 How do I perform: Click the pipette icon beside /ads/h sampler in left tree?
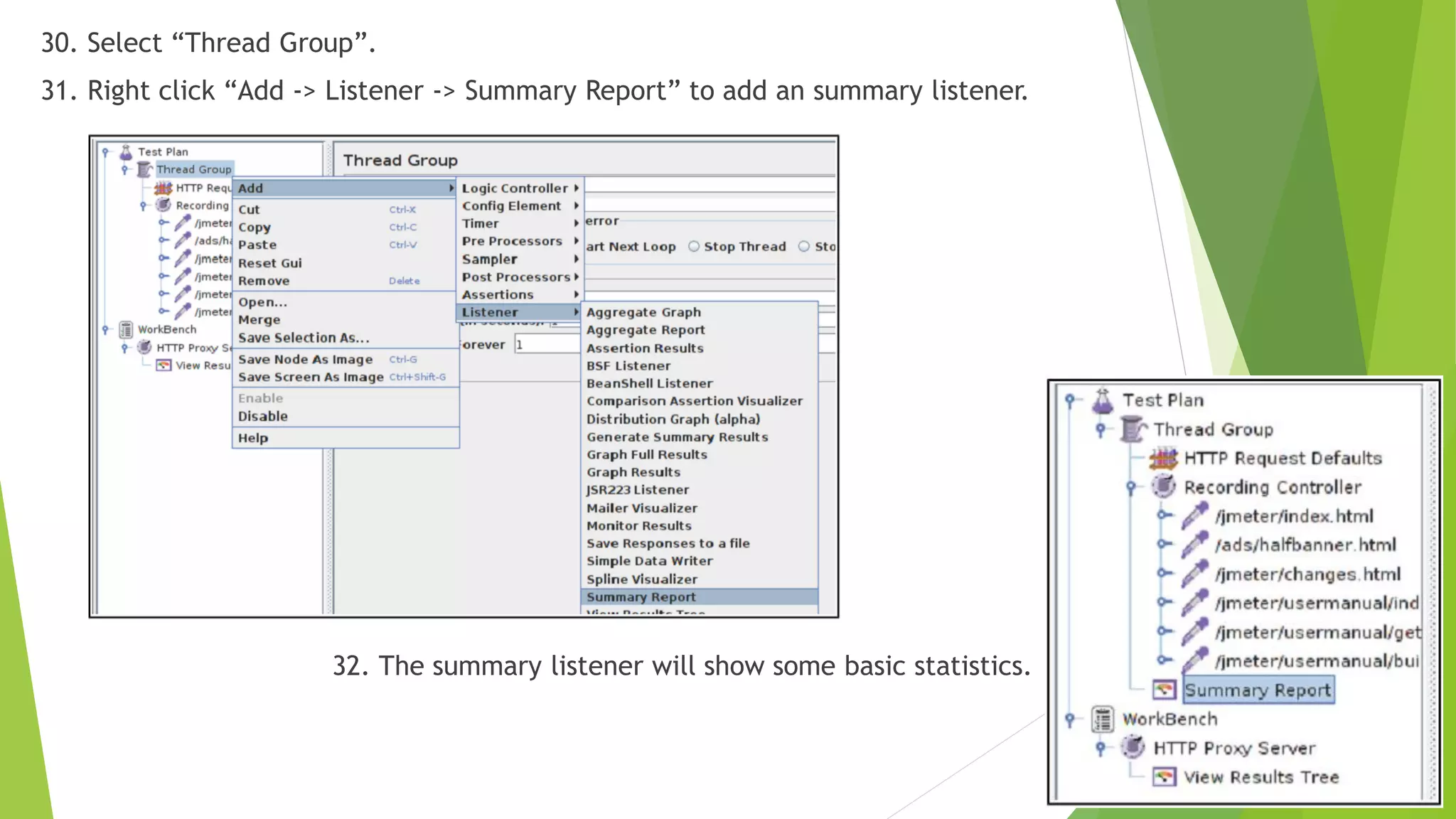183,240
